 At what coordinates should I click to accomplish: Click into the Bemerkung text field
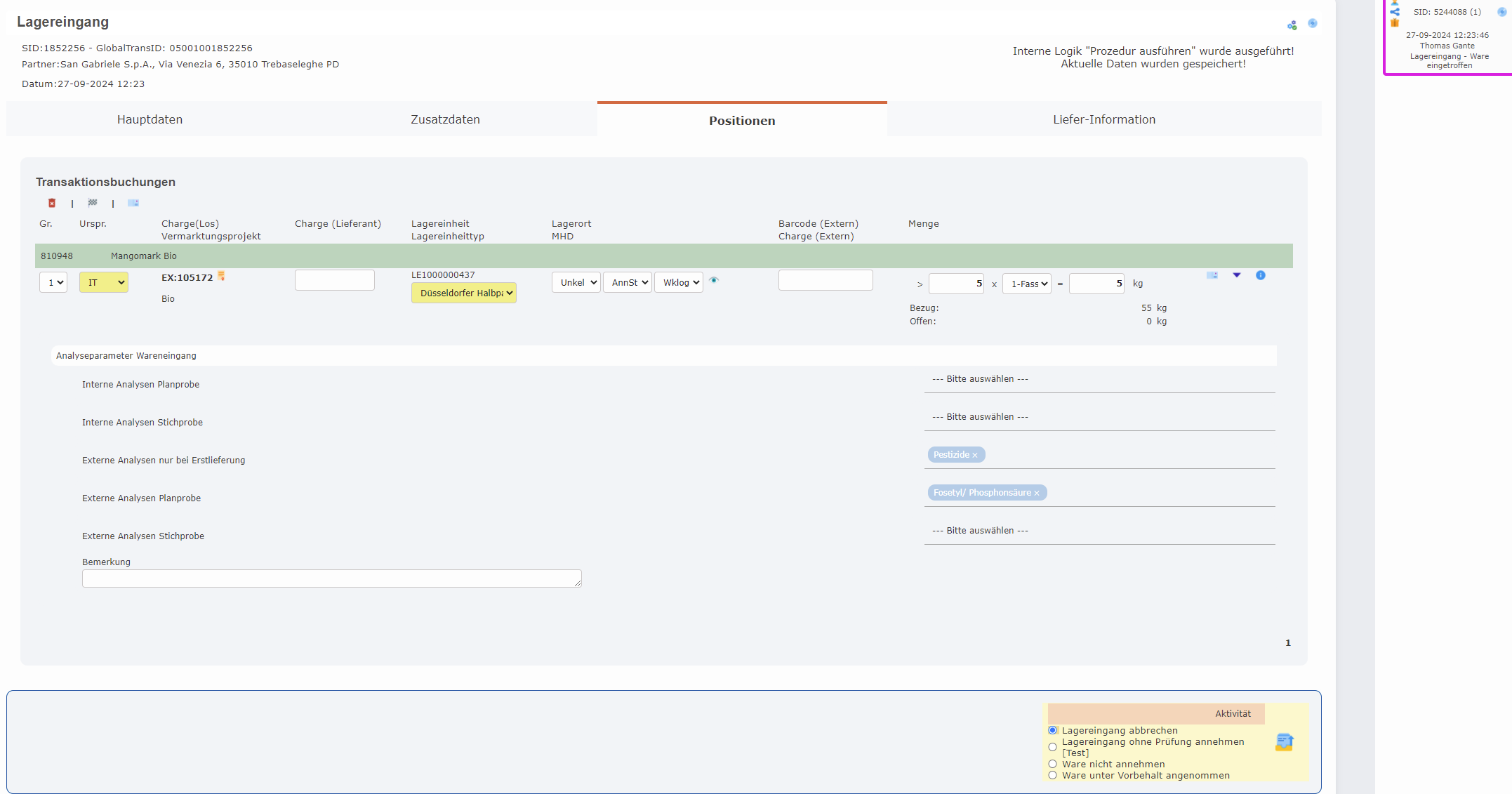(331, 578)
